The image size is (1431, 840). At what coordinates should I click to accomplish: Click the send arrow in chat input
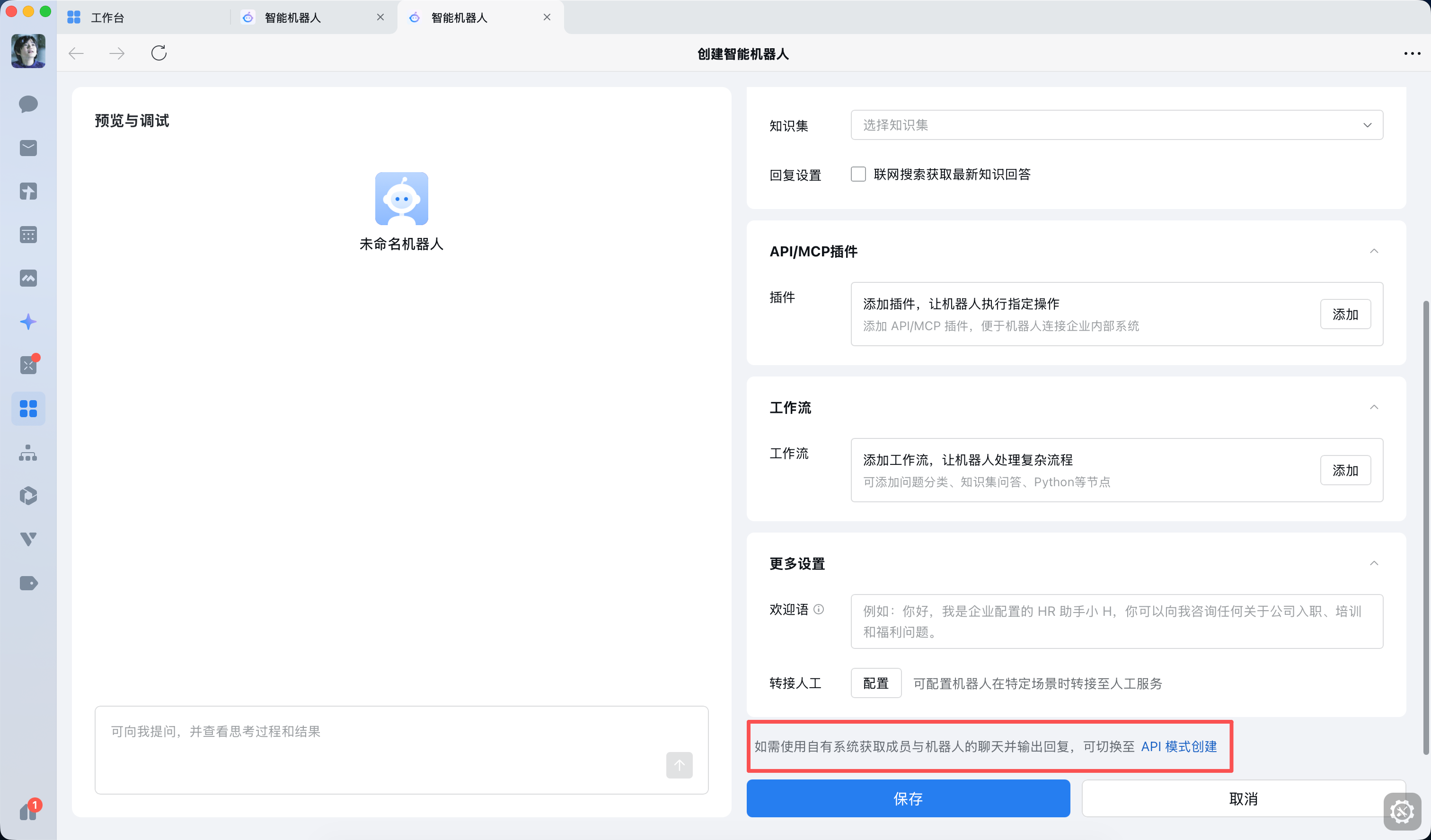coord(679,765)
